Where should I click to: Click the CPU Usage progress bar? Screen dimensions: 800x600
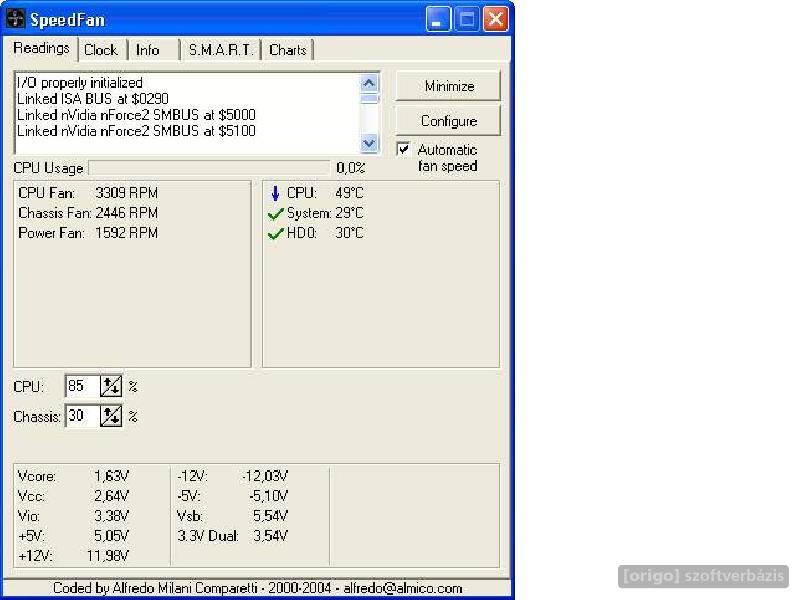point(209,168)
